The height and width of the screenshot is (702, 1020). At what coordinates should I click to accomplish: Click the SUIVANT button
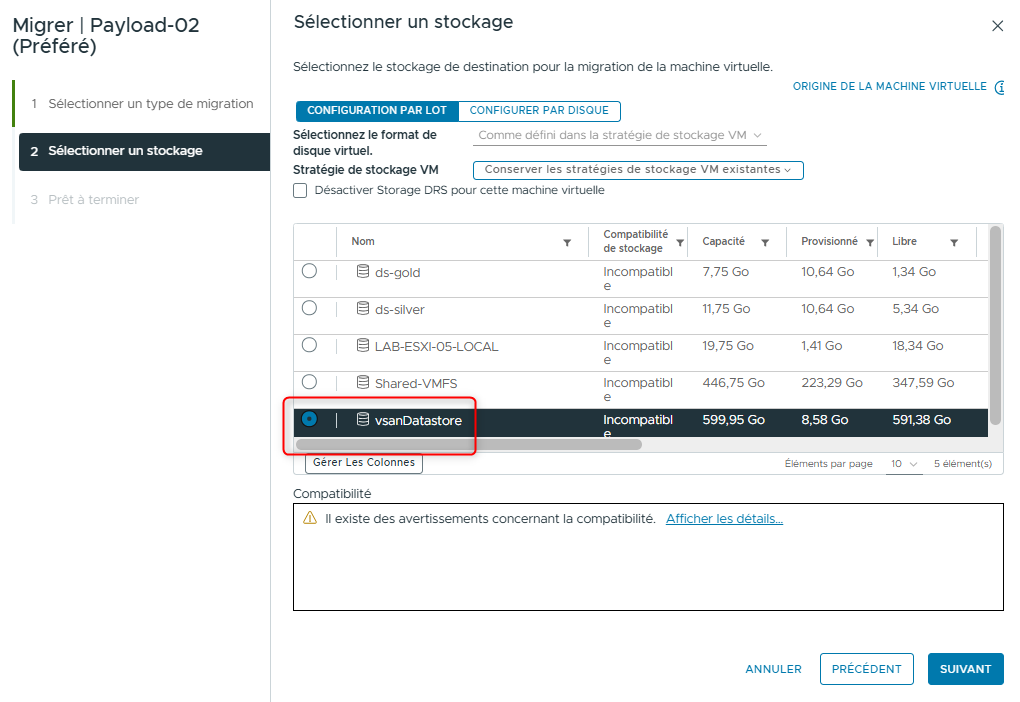pyautogui.click(x=964, y=668)
